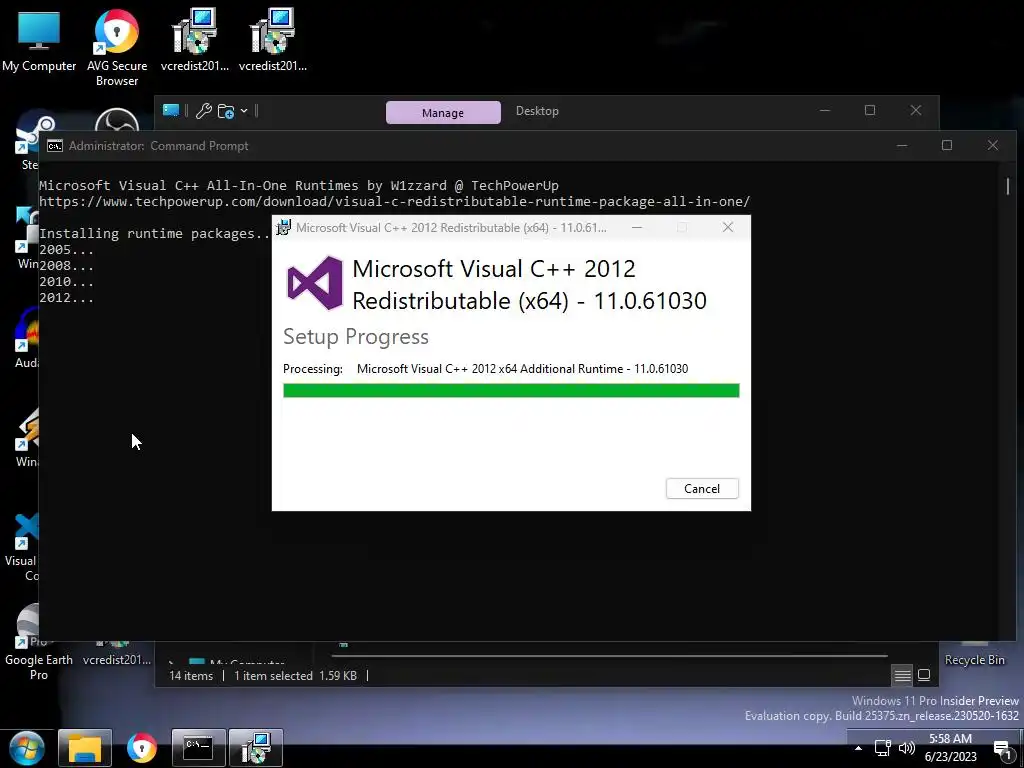Click the new folder icon in Explorer toolbar

point(226,111)
